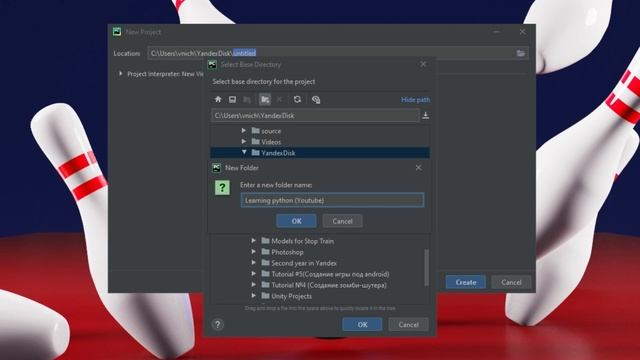Click the Location field in New Project
The height and width of the screenshot is (360, 640).
[x=338, y=53]
